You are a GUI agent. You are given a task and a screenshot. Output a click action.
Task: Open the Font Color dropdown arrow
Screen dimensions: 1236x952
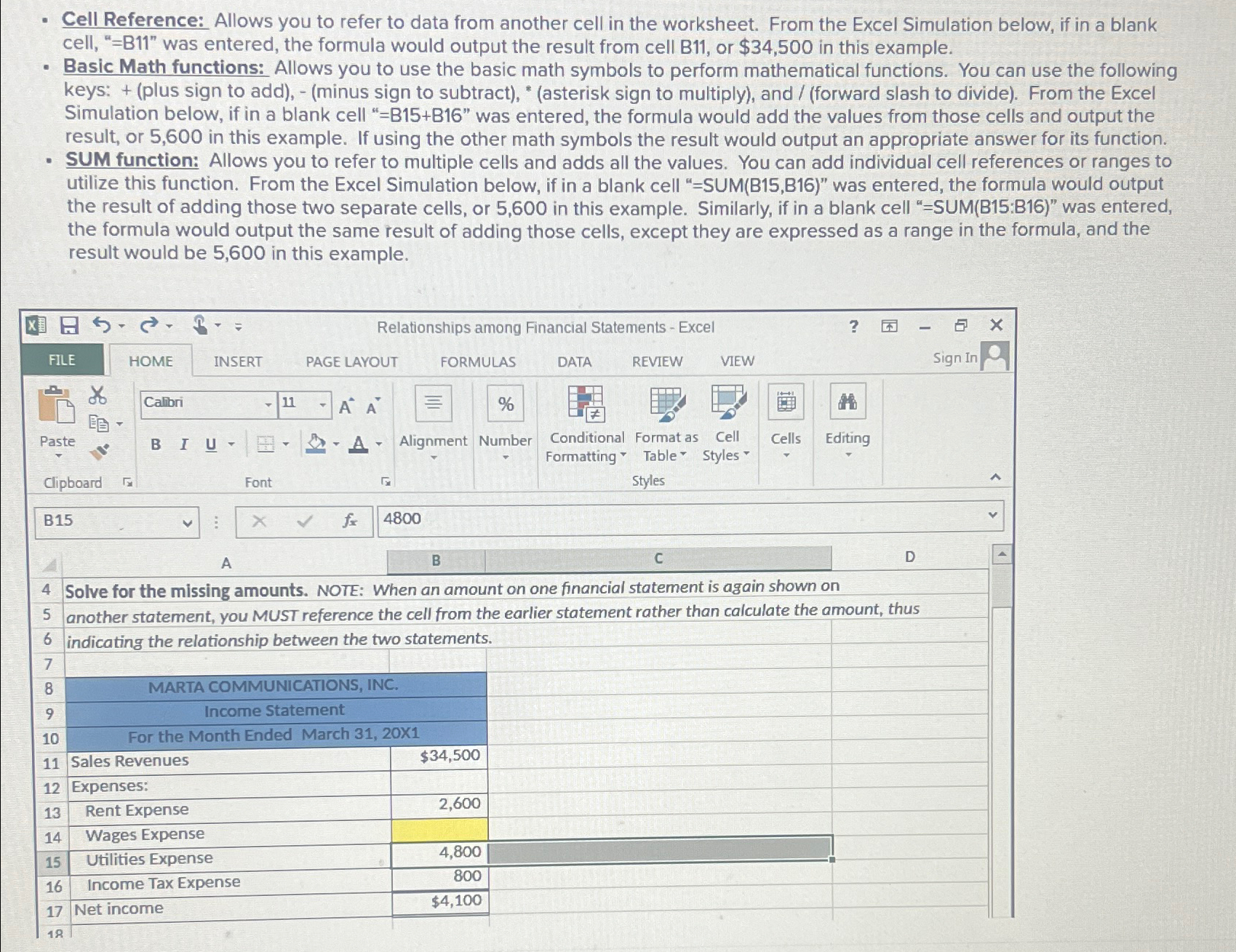click(x=379, y=444)
